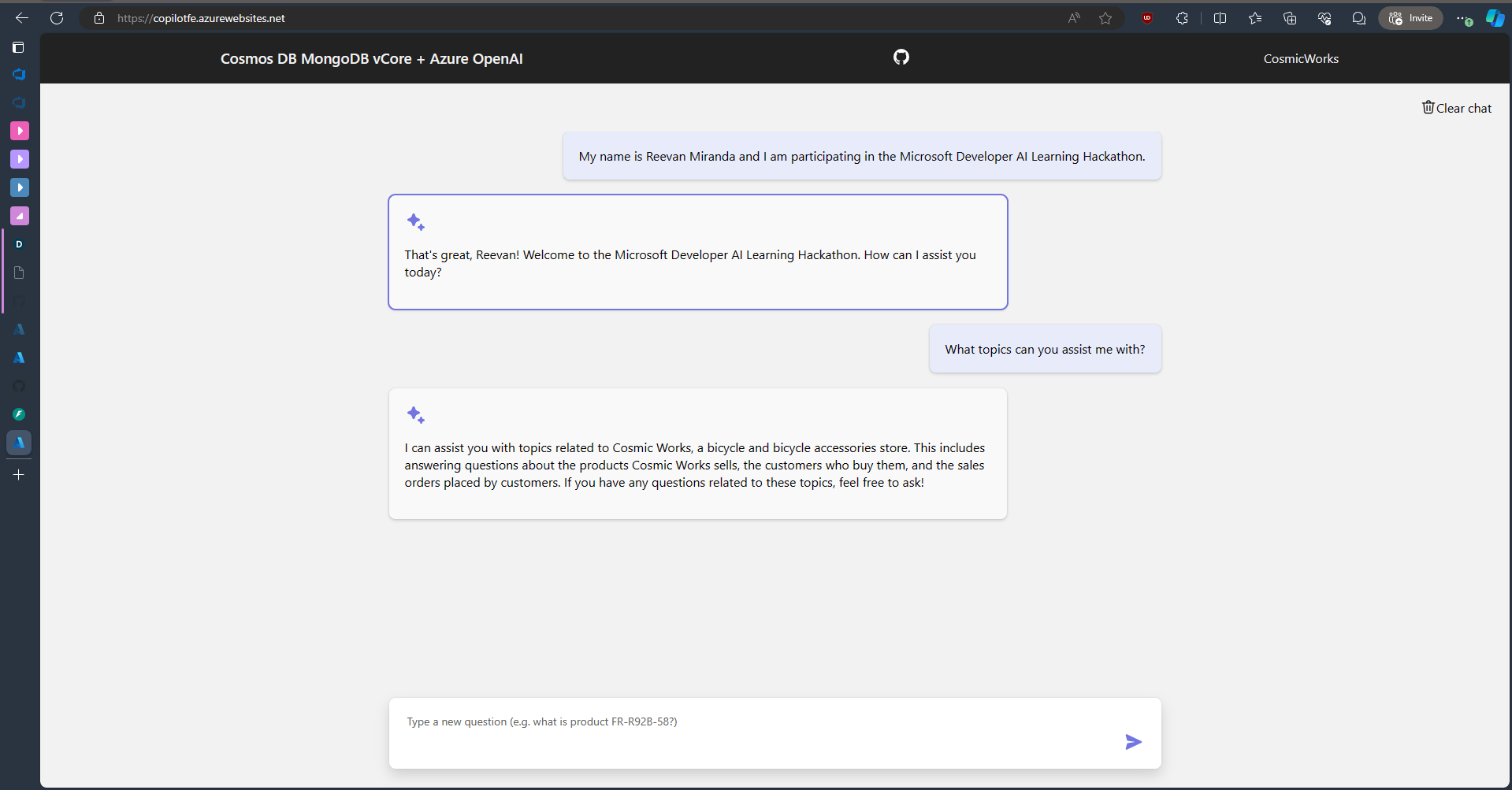This screenshot has width=1512, height=790.
Task: Enable split screen view
Action: (1220, 18)
